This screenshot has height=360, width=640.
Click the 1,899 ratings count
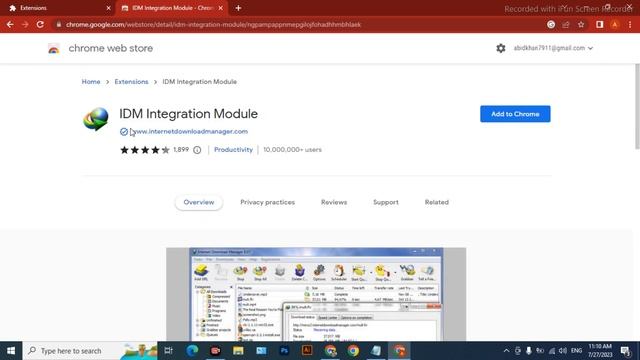(181, 149)
